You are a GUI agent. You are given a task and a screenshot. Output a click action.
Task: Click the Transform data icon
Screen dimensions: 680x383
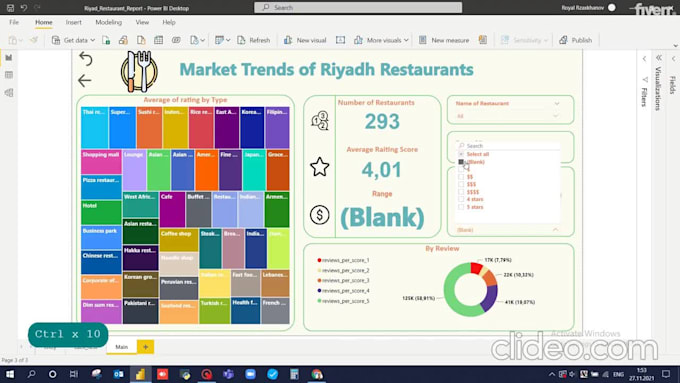[219, 40]
